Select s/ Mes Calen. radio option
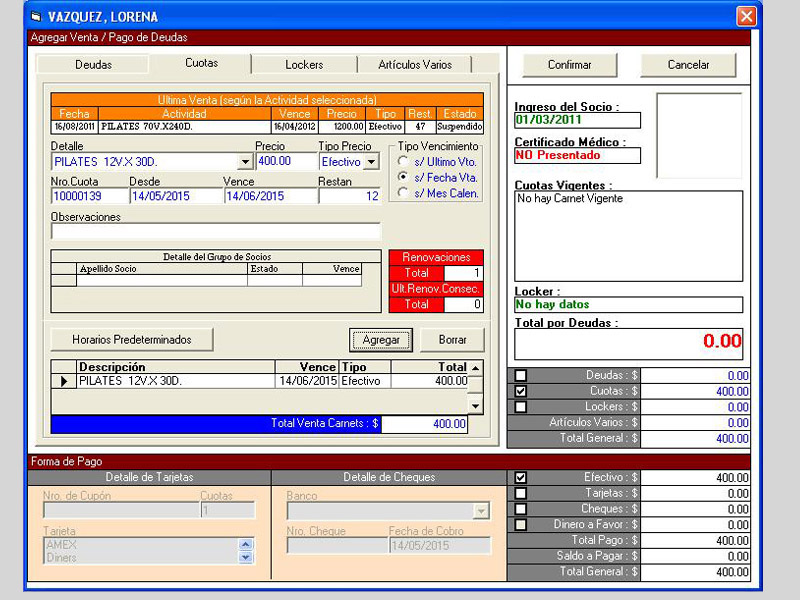The image size is (800, 600). click(x=403, y=193)
